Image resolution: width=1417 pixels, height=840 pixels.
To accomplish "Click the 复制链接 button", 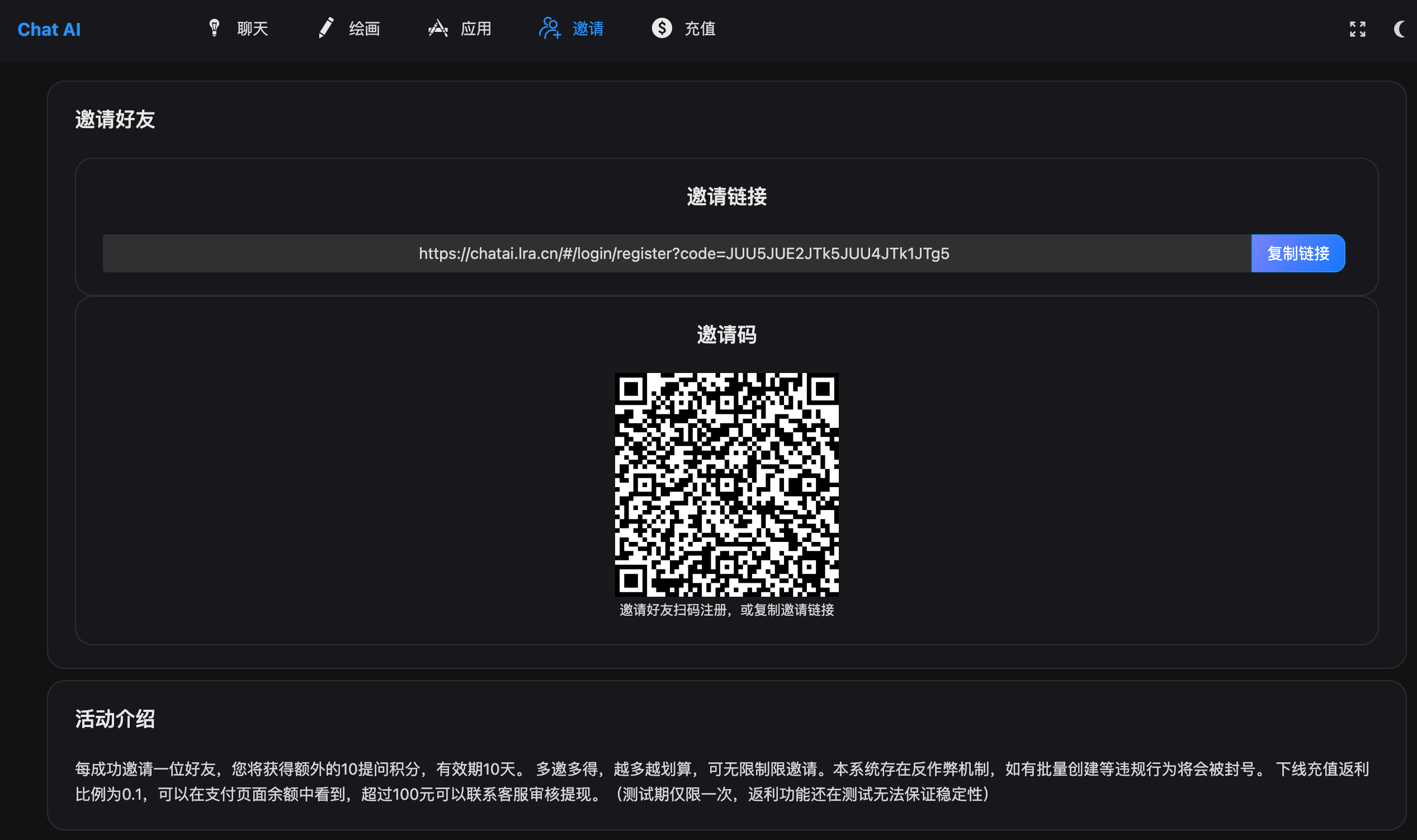I will point(1298,253).
